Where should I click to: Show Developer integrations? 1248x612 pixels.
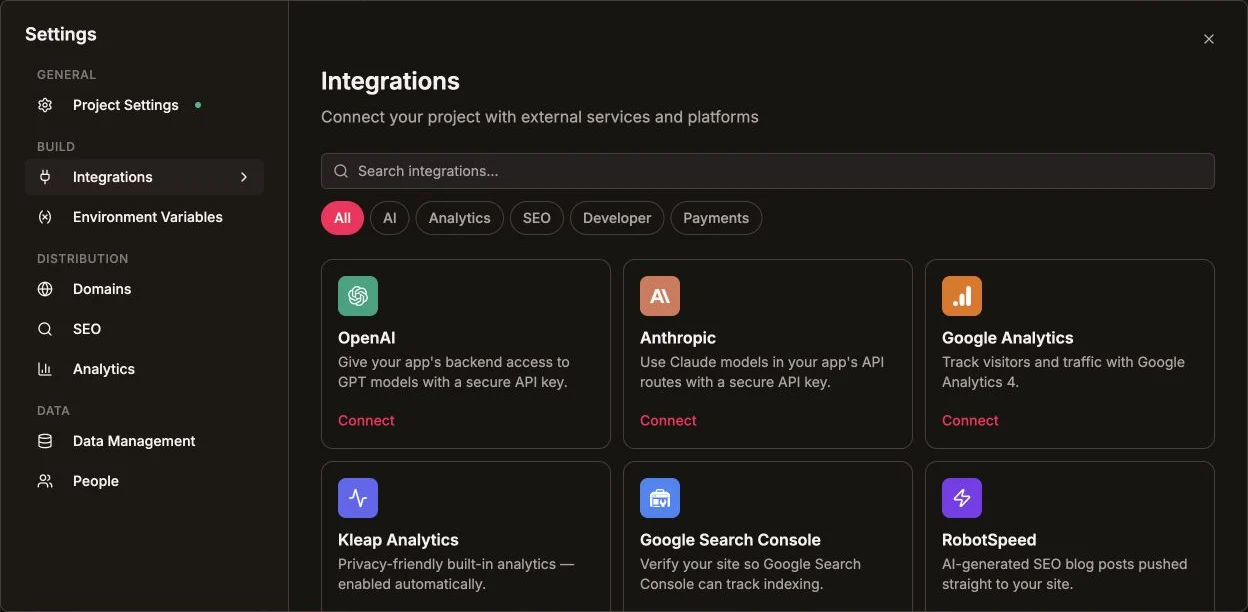pyautogui.click(x=617, y=218)
